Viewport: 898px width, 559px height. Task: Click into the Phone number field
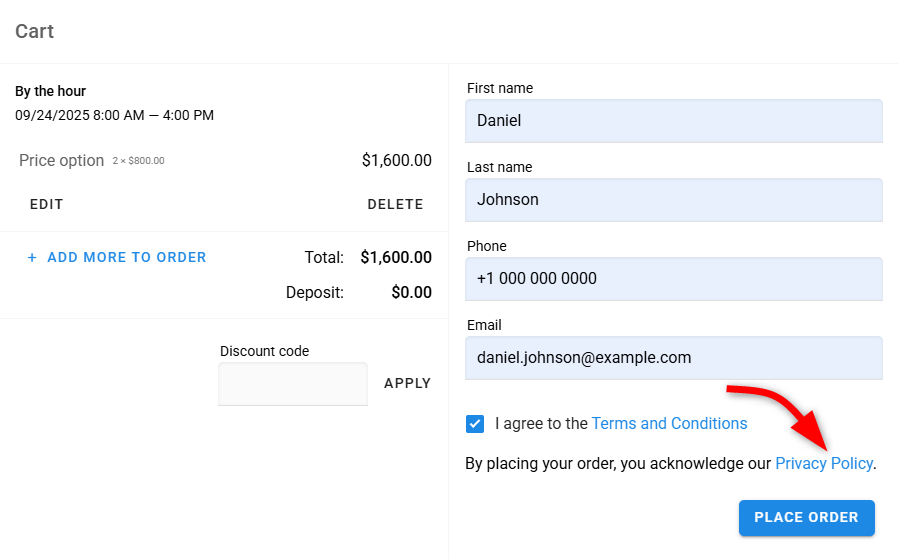pyautogui.click(x=673, y=279)
